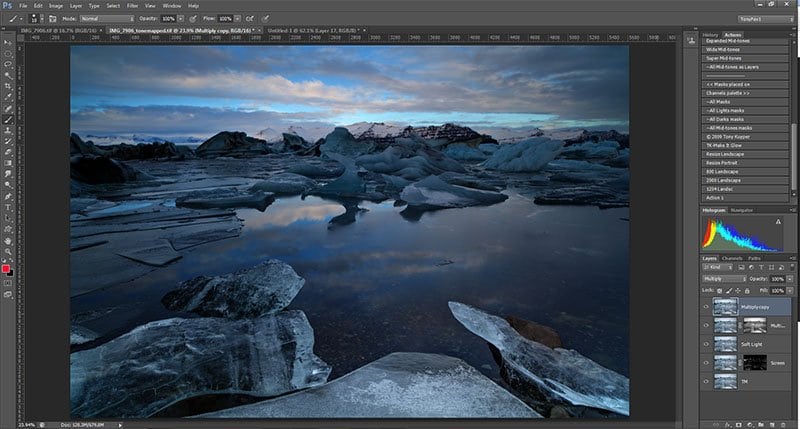The height and width of the screenshot is (429, 800).
Task: Open the collapsed panel icon beside History
Action: [x=691, y=41]
